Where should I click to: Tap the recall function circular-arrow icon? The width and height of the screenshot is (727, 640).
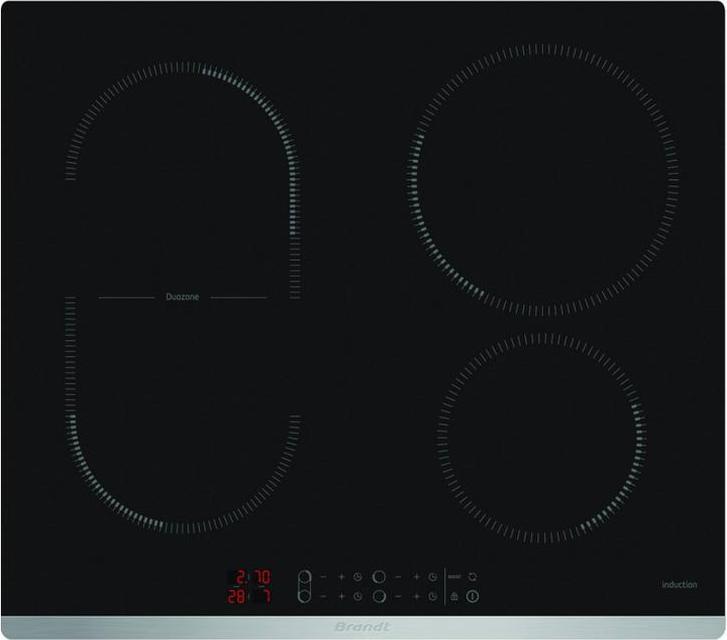tap(472, 577)
